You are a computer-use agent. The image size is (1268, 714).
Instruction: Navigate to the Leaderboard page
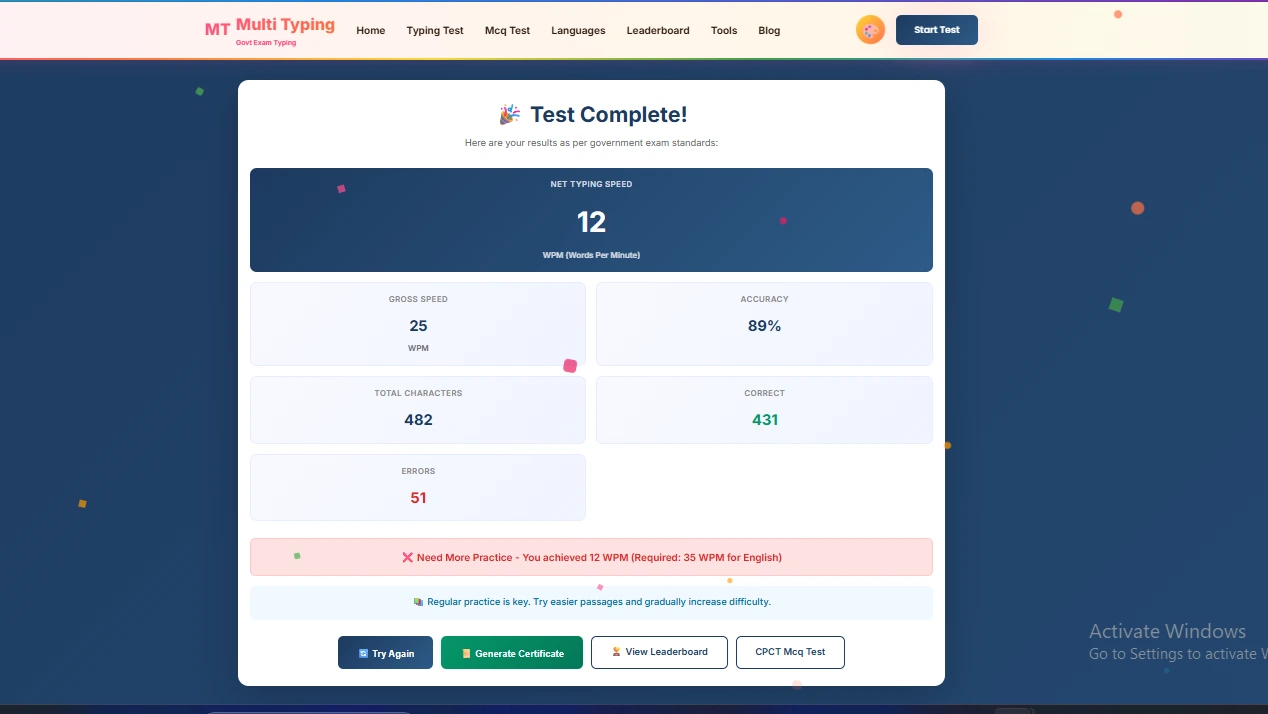[x=657, y=30]
